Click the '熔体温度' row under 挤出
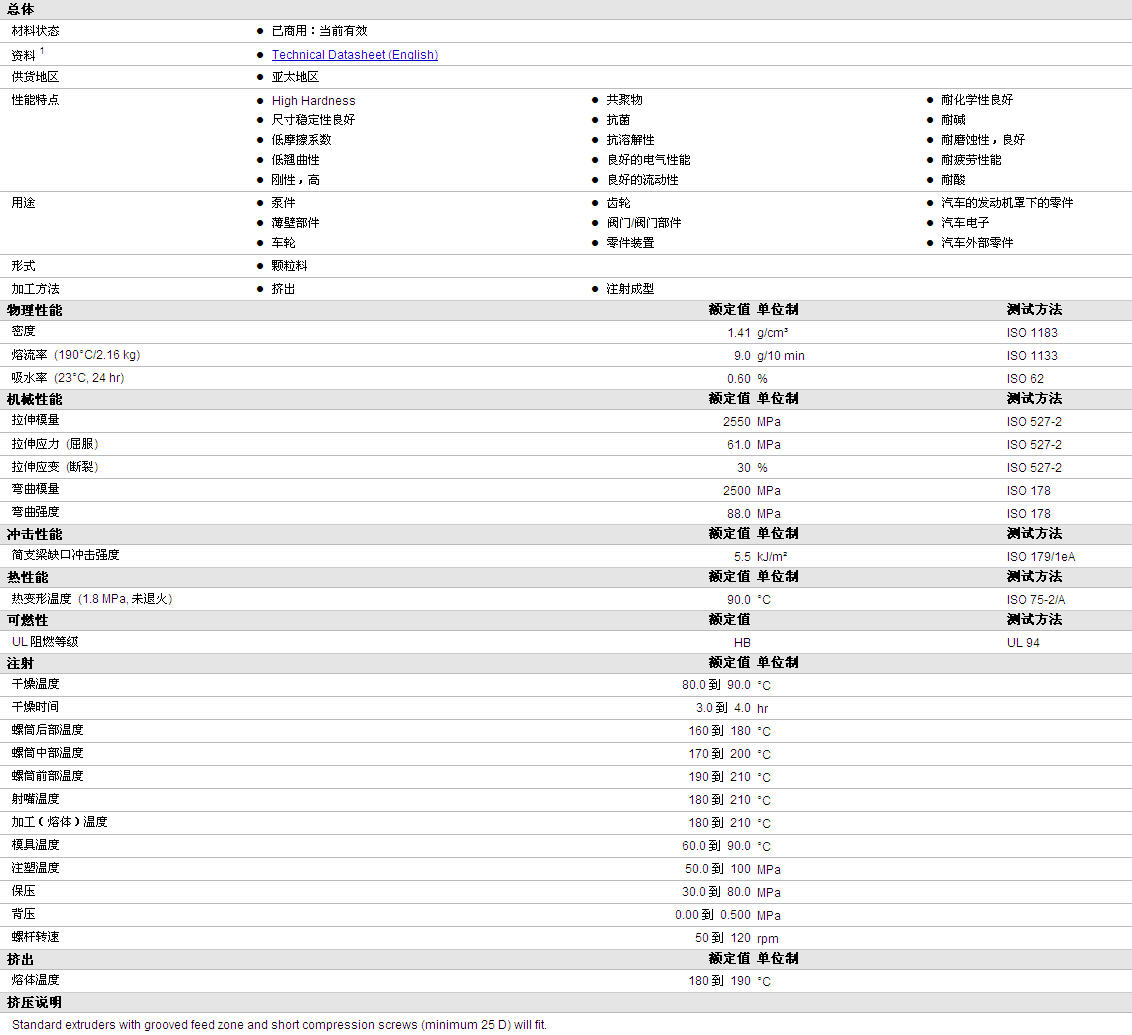 coord(35,980)
